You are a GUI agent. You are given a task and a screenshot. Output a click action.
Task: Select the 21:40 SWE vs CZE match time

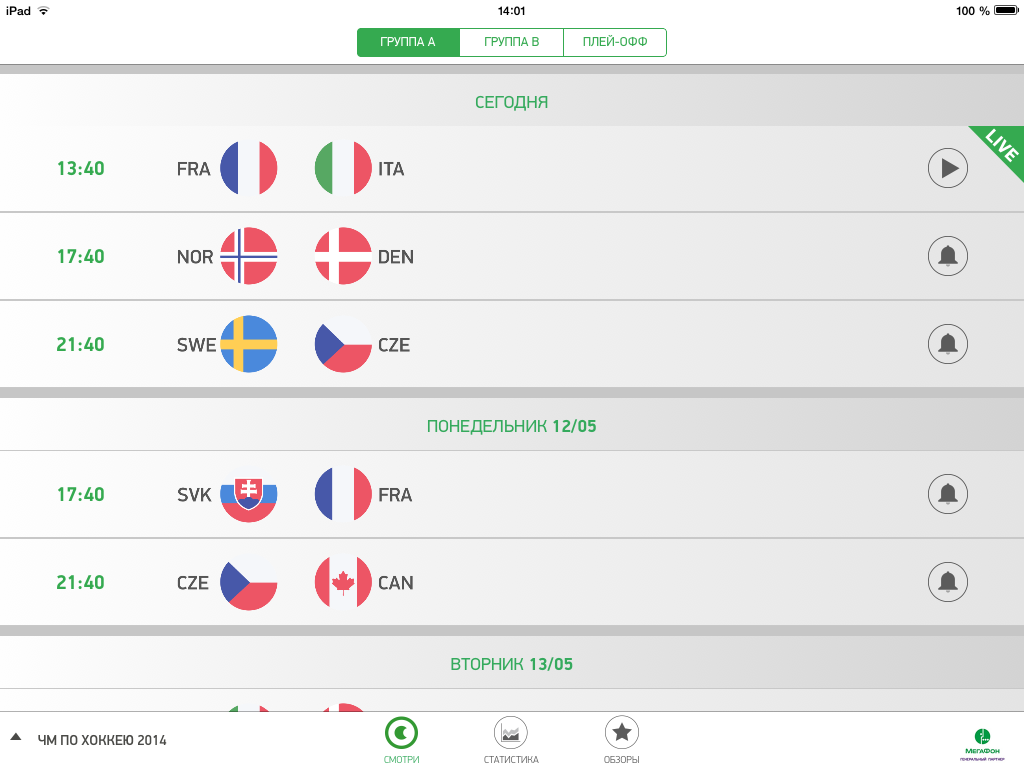point(80,344)
